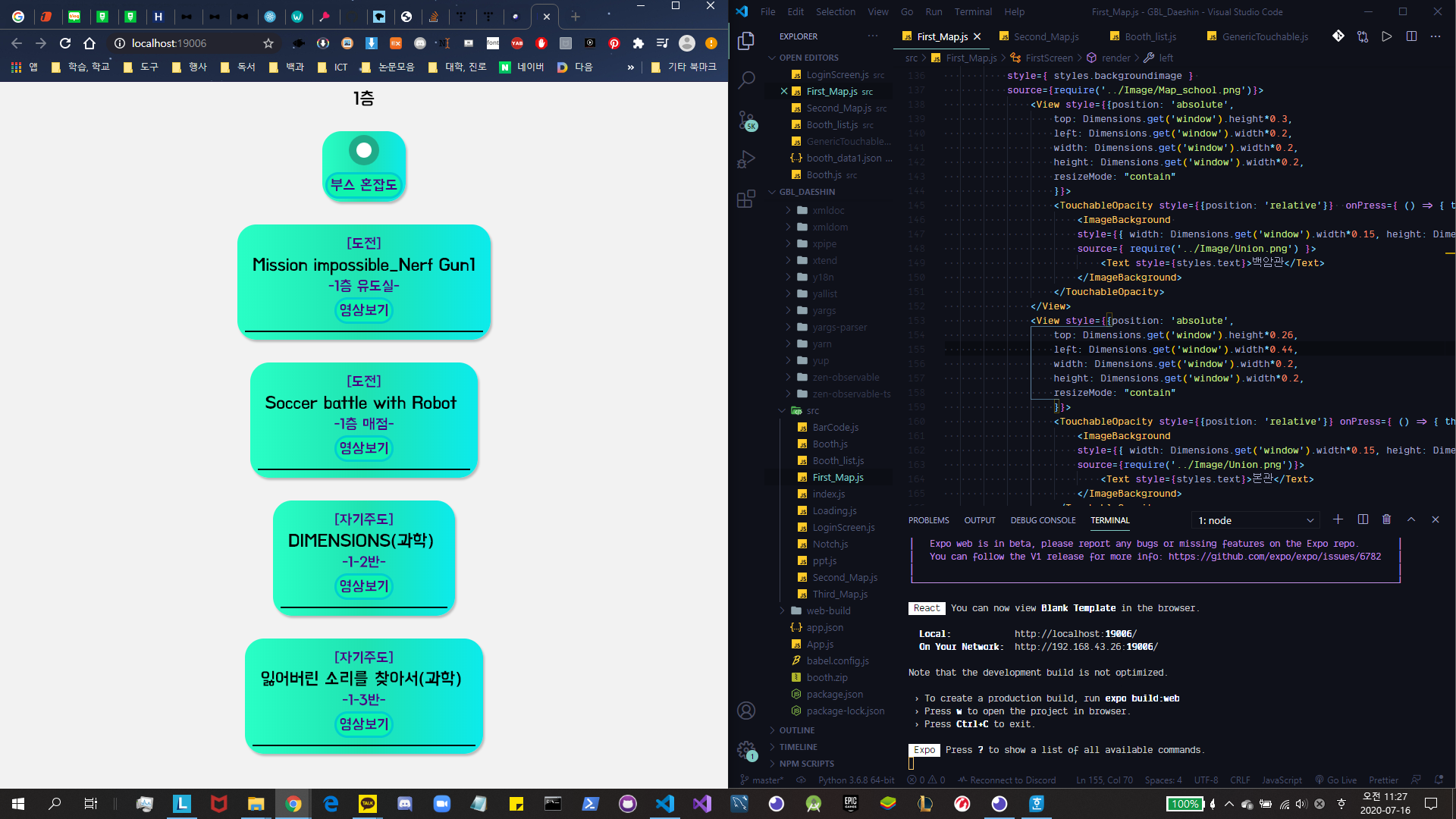The height and width of the screenshot is (819, 1456).
Task: Open Booth_list.js in the src folder
Action: click(x=837, y=460)
